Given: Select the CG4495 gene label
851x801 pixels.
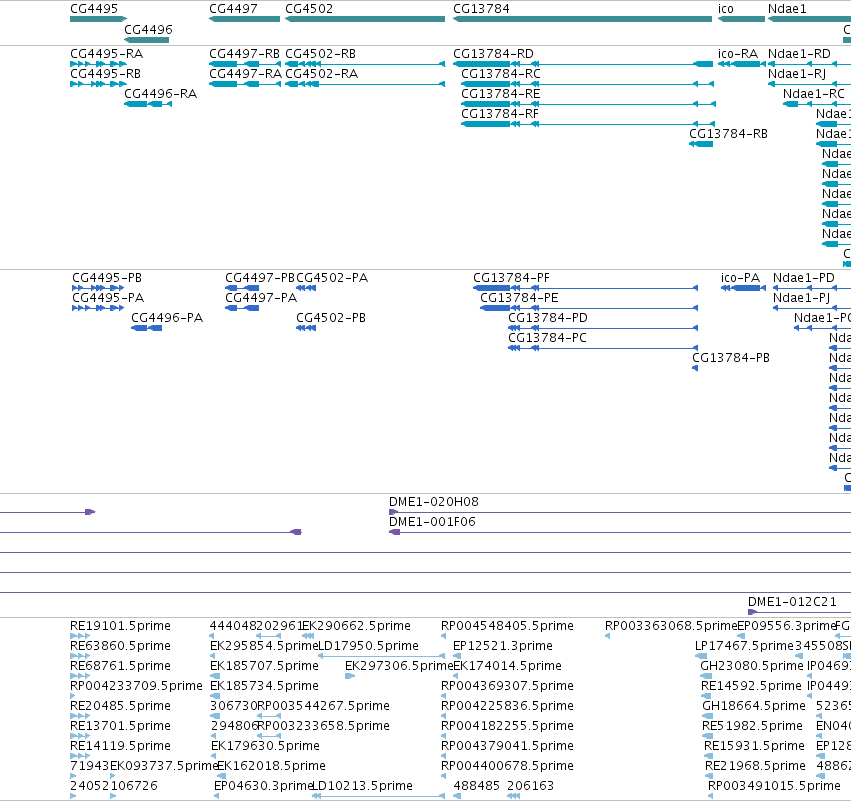Looking at the screenshot, I should [94, 9].
